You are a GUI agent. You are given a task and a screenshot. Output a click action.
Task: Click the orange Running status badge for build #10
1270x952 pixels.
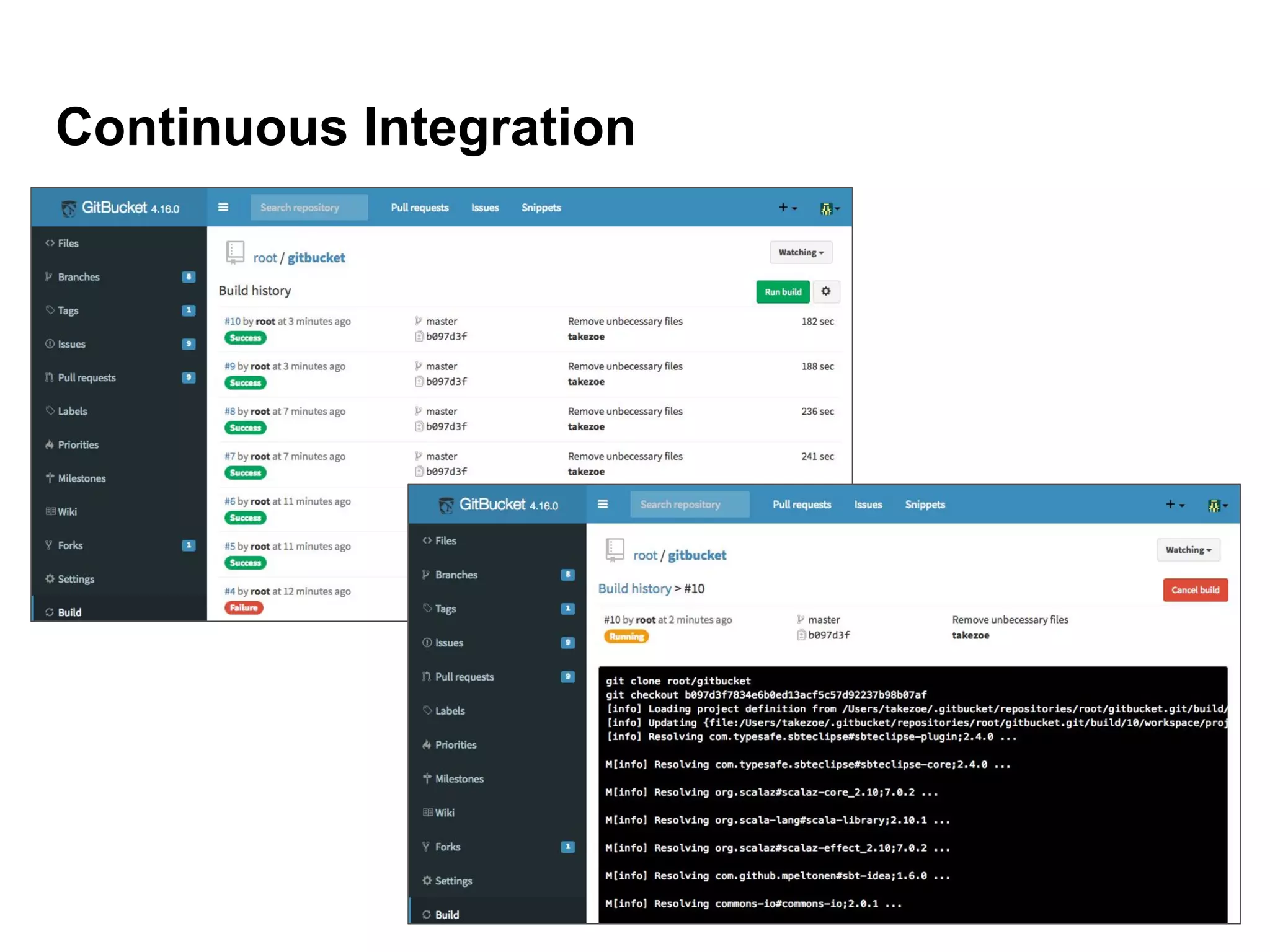click(626, 637)
